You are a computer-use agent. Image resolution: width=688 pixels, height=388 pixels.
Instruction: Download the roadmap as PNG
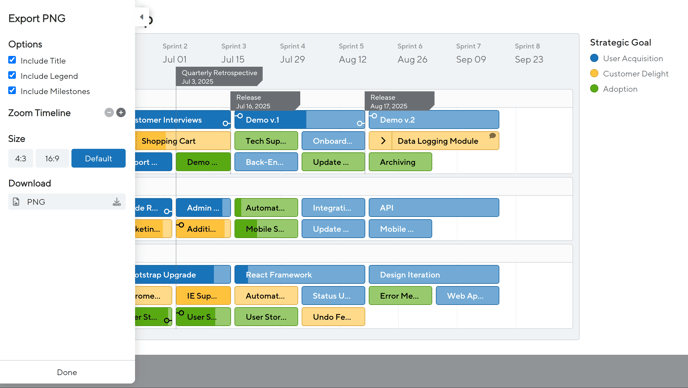(67, 202)
